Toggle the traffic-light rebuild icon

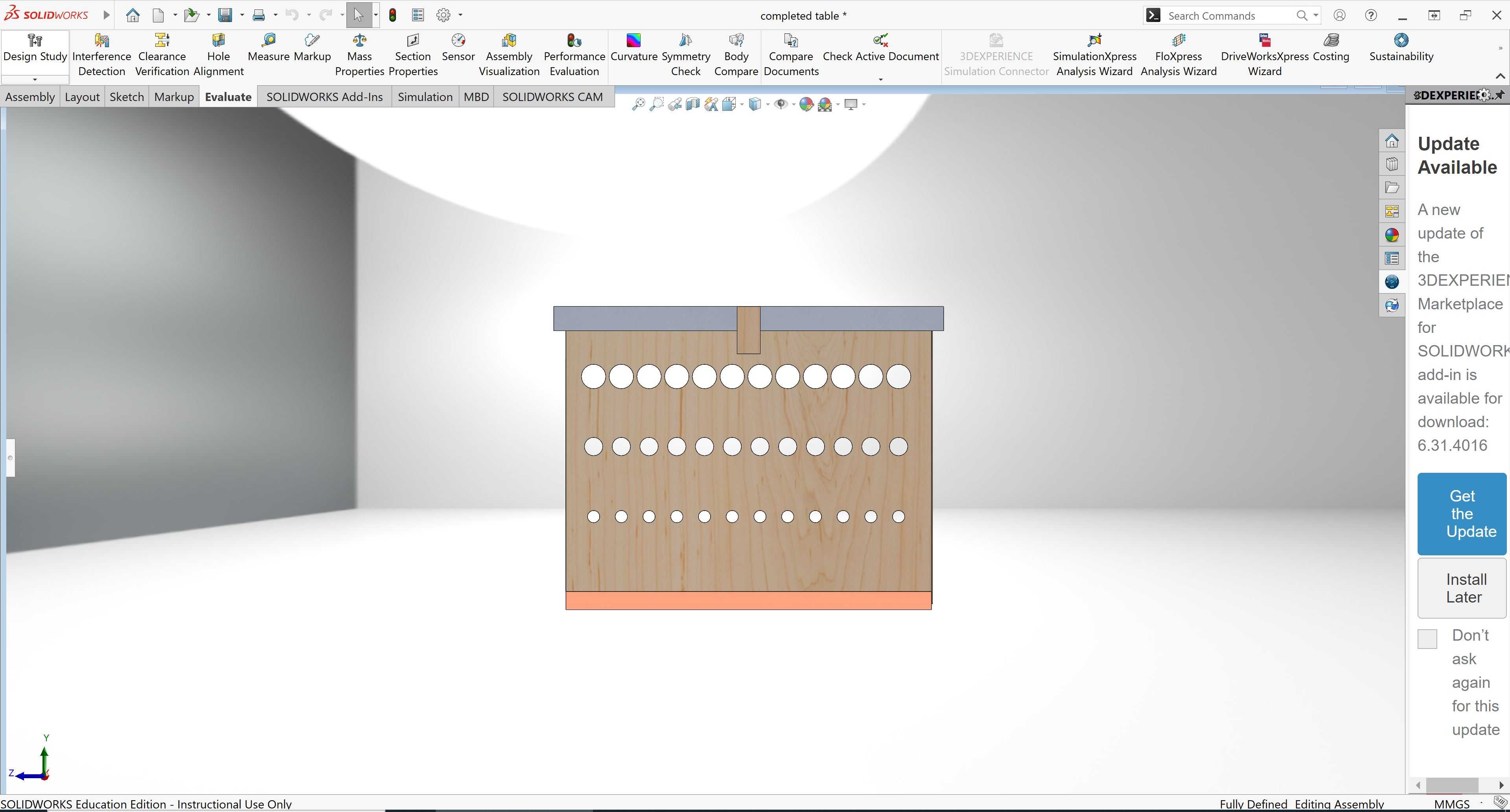393,15
